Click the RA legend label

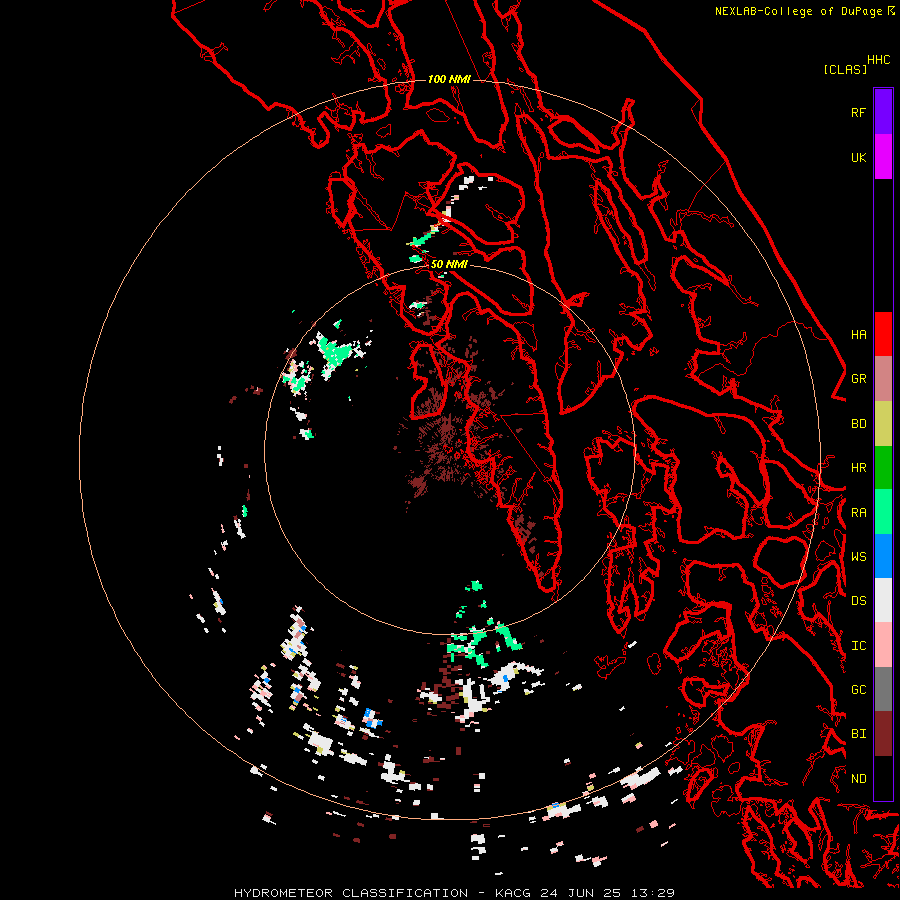point(858,513)
